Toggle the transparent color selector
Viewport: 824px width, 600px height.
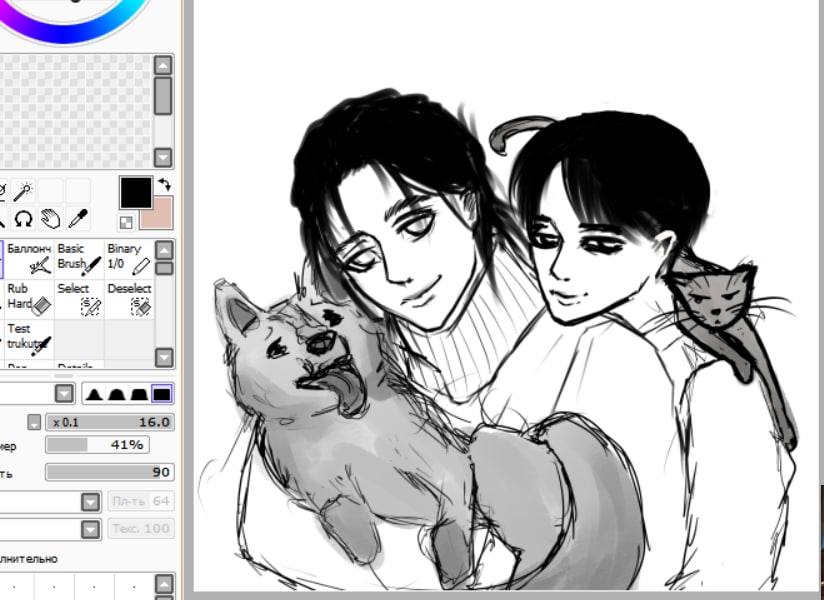pyautogui.click(x=125, y=220)
